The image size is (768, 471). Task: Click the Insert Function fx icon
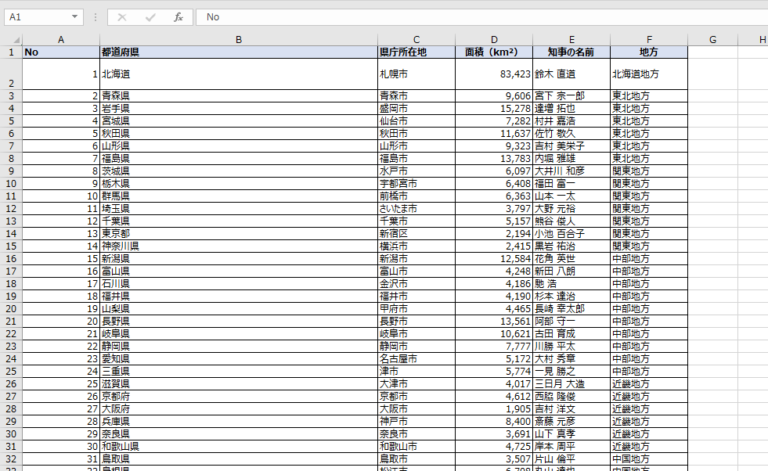coord(178,17)
